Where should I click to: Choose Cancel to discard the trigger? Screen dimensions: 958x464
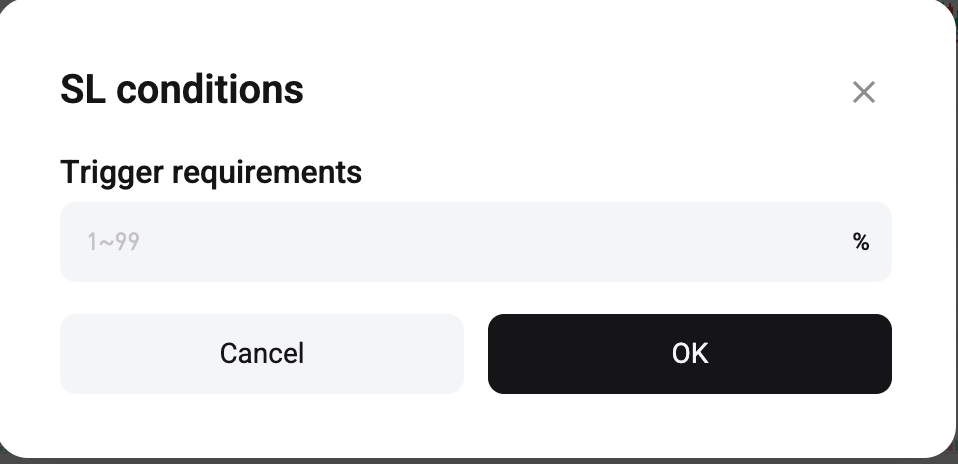point(262,354)
